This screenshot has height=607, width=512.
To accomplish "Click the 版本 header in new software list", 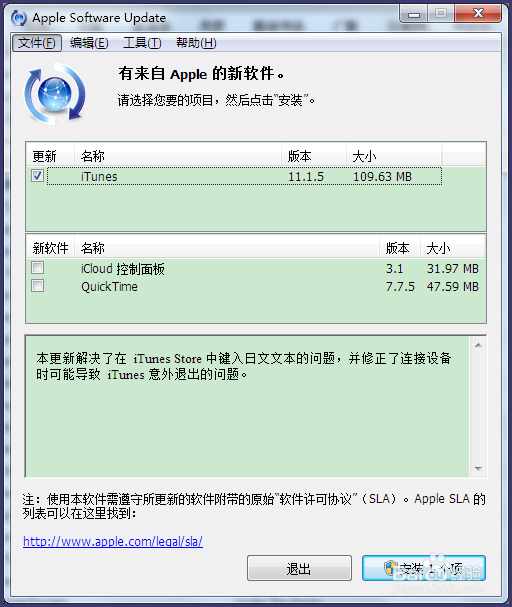I will pyautogui.click(x=400, y=248).
